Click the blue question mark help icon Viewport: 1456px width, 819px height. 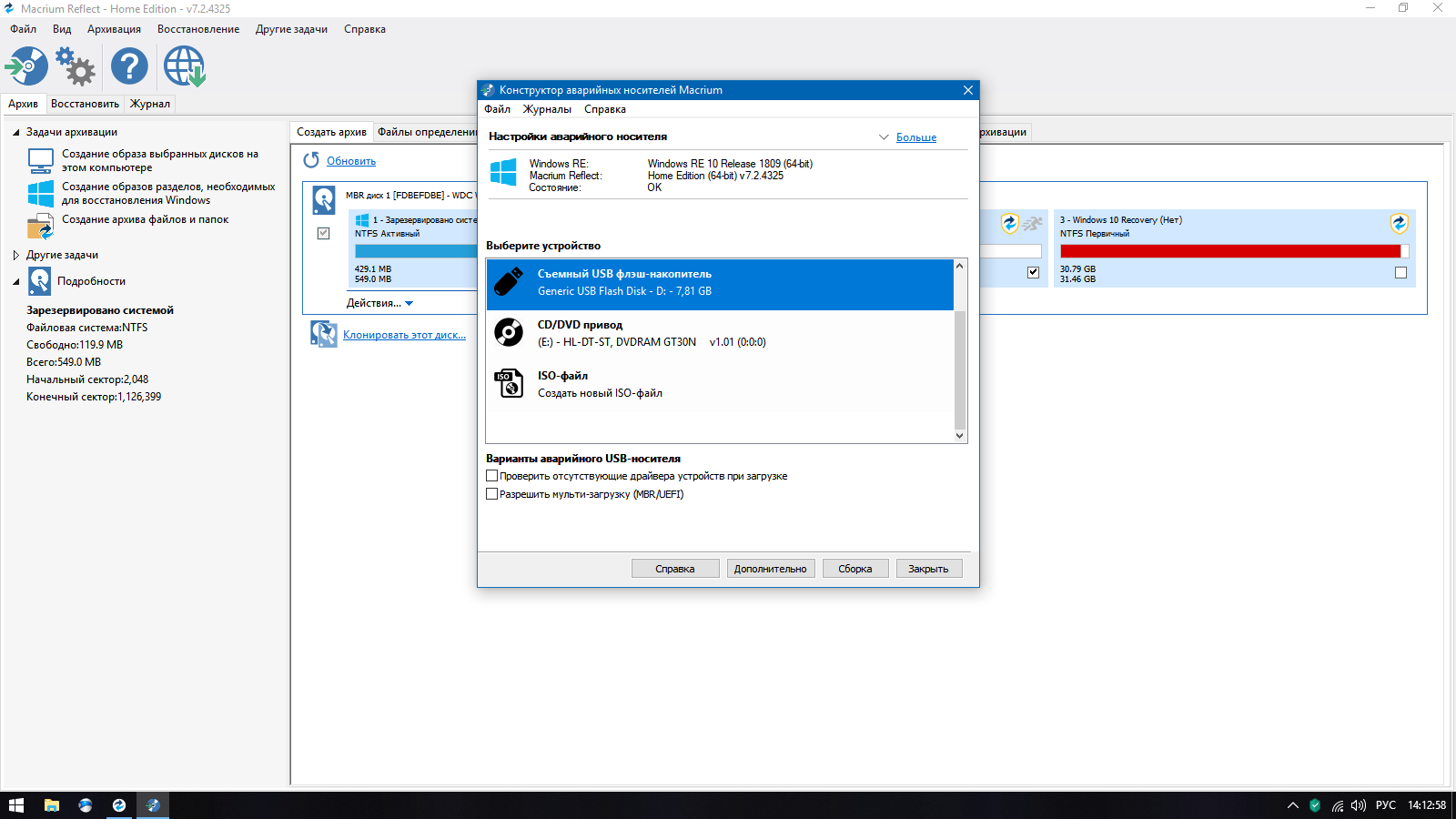coord(129,66)
